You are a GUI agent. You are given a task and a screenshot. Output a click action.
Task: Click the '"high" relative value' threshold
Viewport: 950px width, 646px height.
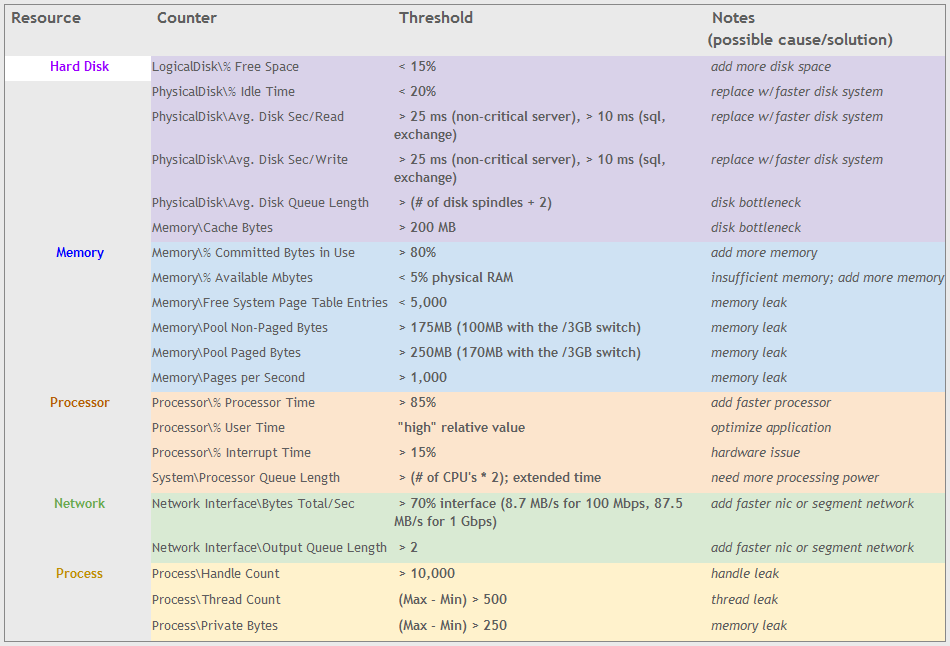click(x=462, y=428)
